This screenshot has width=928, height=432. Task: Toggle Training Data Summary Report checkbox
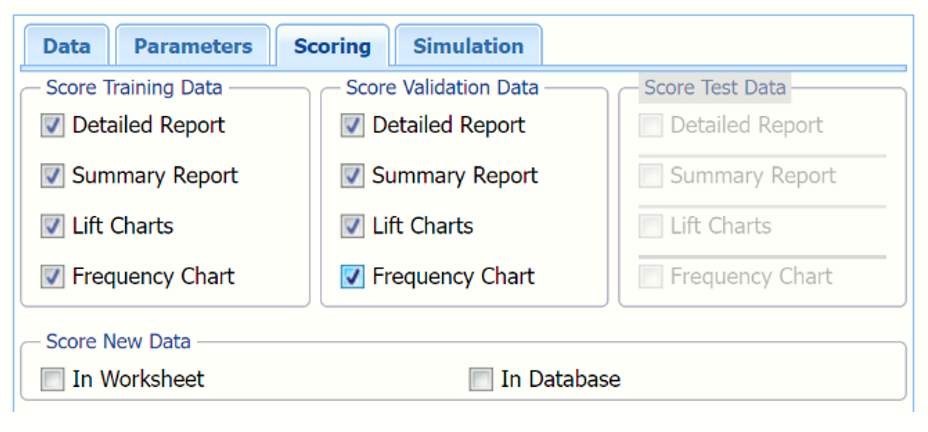52,176
